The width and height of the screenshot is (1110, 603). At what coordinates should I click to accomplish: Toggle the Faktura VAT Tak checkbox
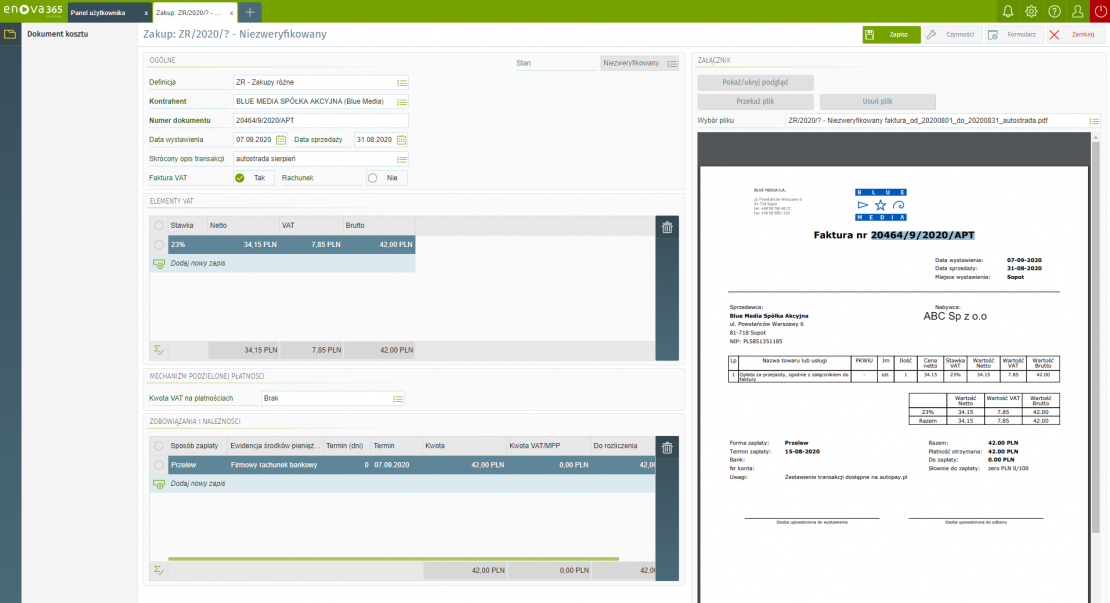point(240,178)
